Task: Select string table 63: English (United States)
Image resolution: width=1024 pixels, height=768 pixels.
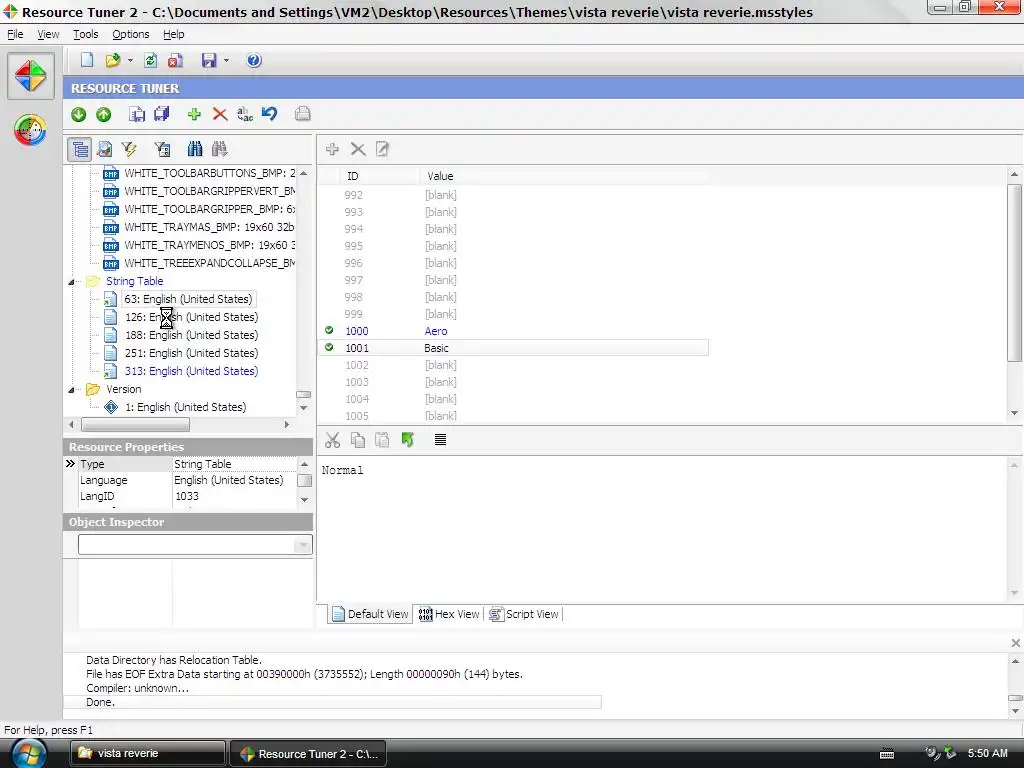Action: pos(188,299)
